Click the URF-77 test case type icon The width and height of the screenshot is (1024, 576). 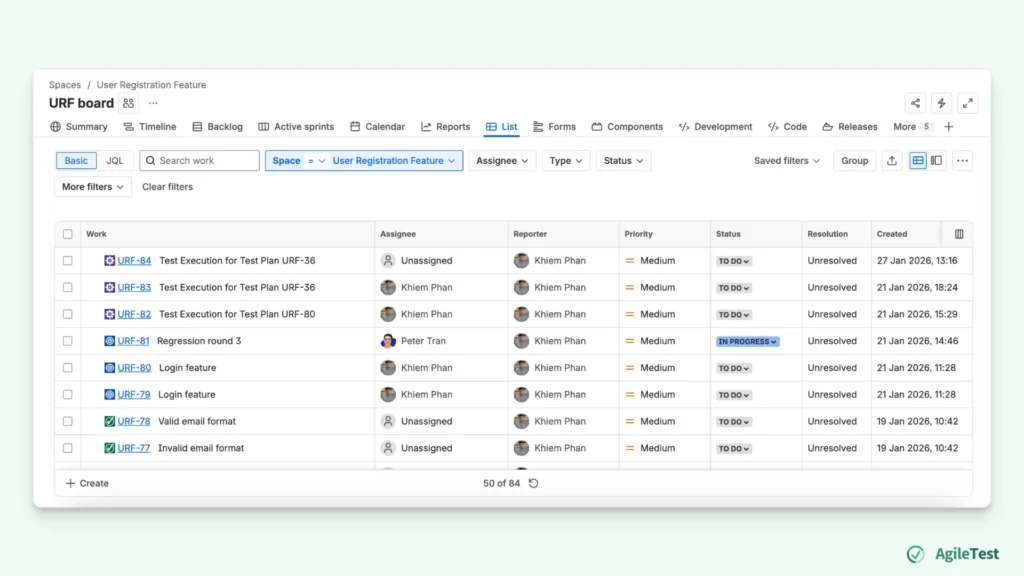coord(110,448)
